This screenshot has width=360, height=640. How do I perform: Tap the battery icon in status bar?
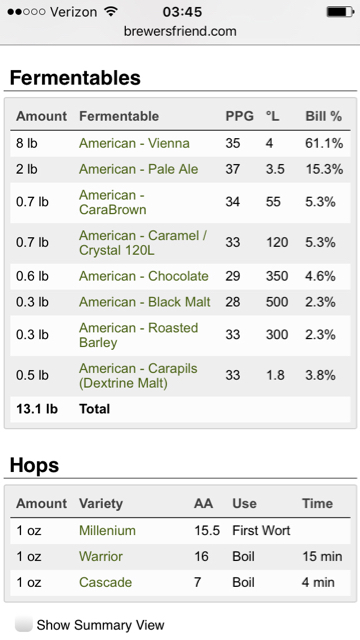[x=340, y=12]
